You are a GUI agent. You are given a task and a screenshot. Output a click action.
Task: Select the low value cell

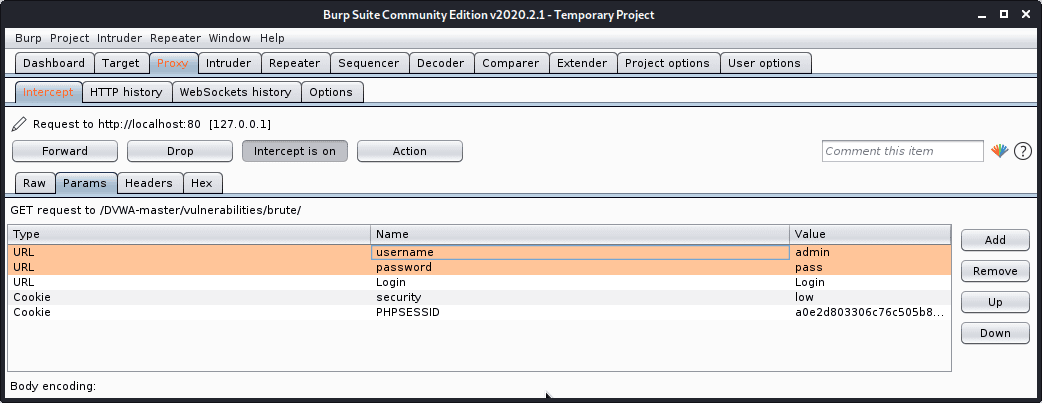[x=871, y=297]
